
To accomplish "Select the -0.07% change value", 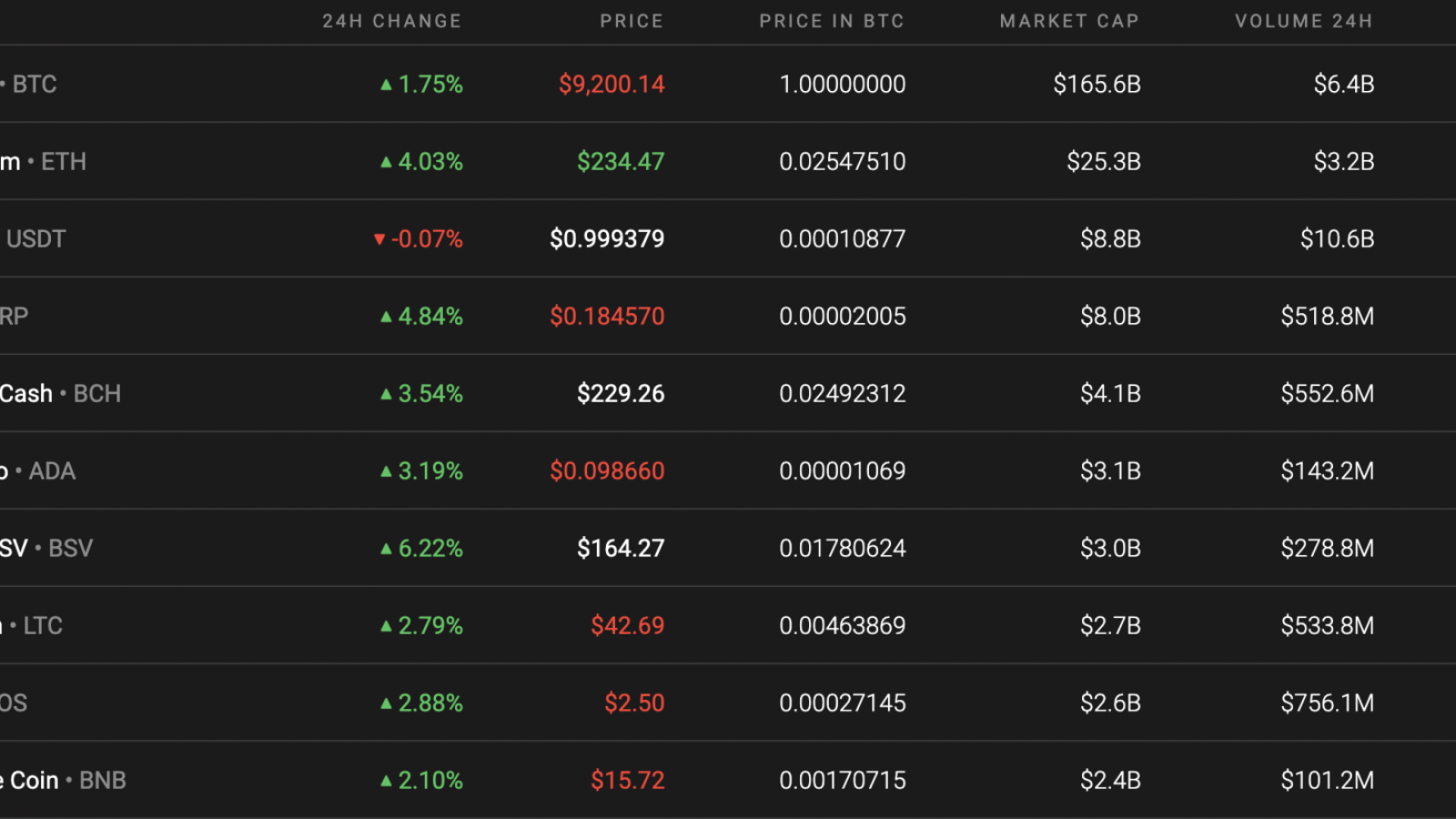I will click(427, 238).
